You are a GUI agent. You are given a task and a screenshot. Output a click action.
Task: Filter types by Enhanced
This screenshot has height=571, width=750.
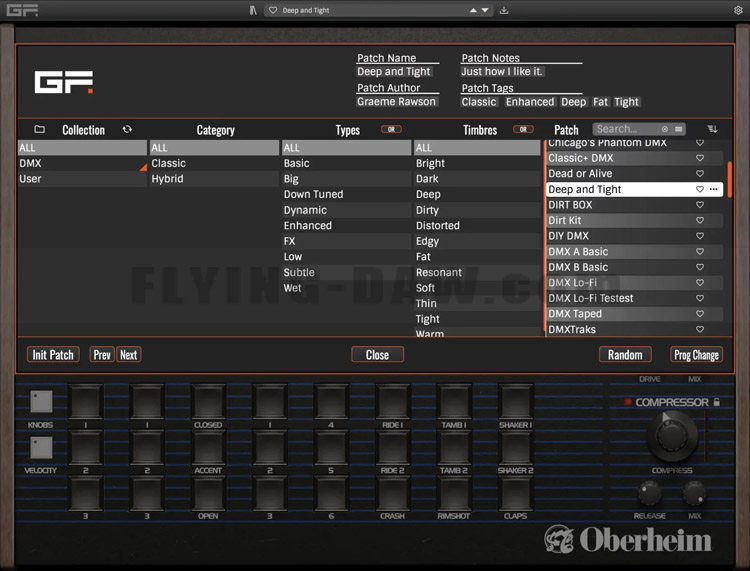(346, 225)
